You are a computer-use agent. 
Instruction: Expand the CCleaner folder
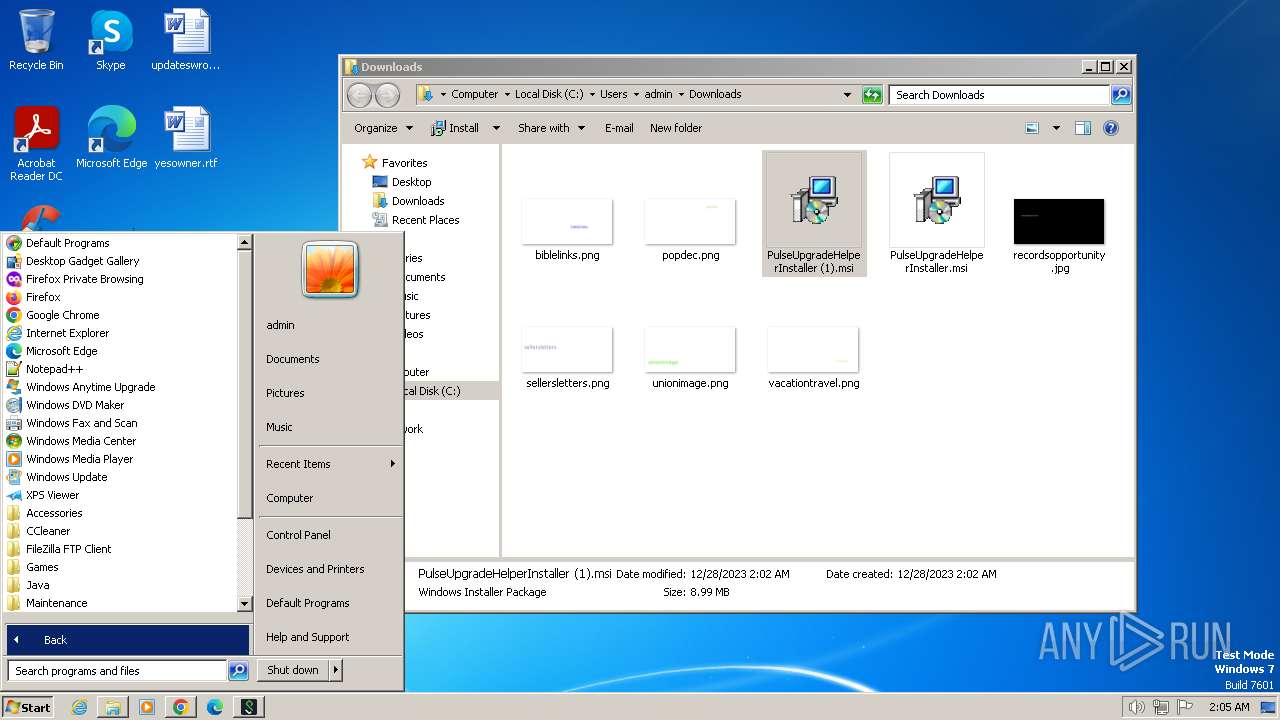click(48, 531)
